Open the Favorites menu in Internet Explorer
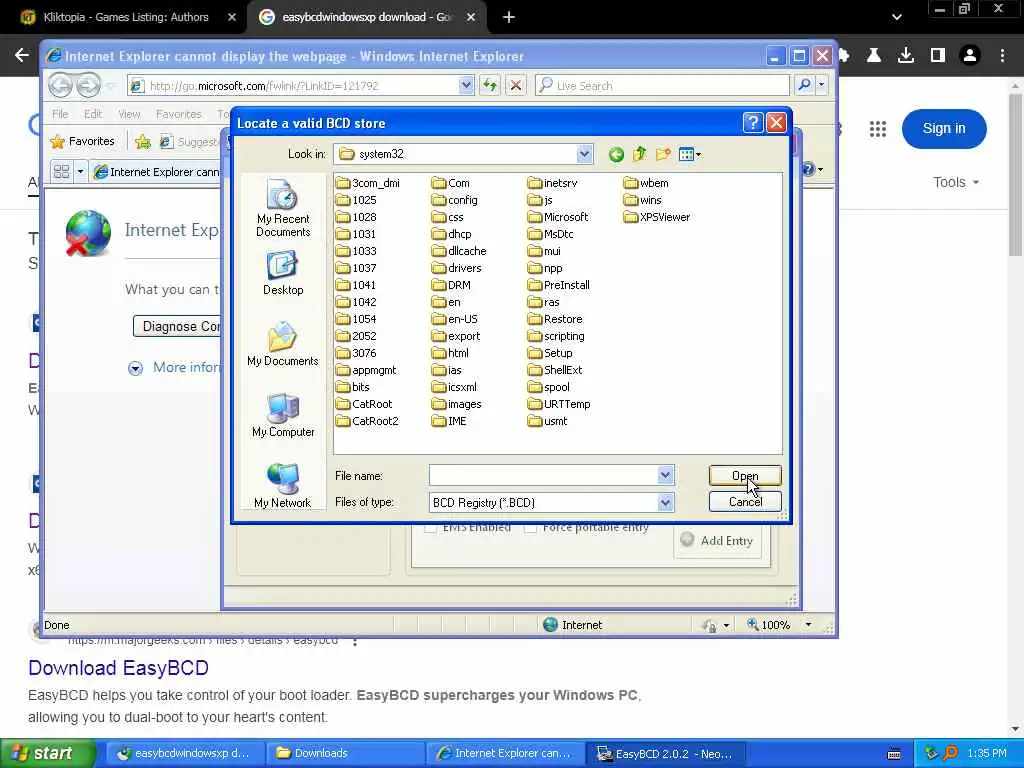The width and height of the screenshot is (1024, 768). (178, 114)
